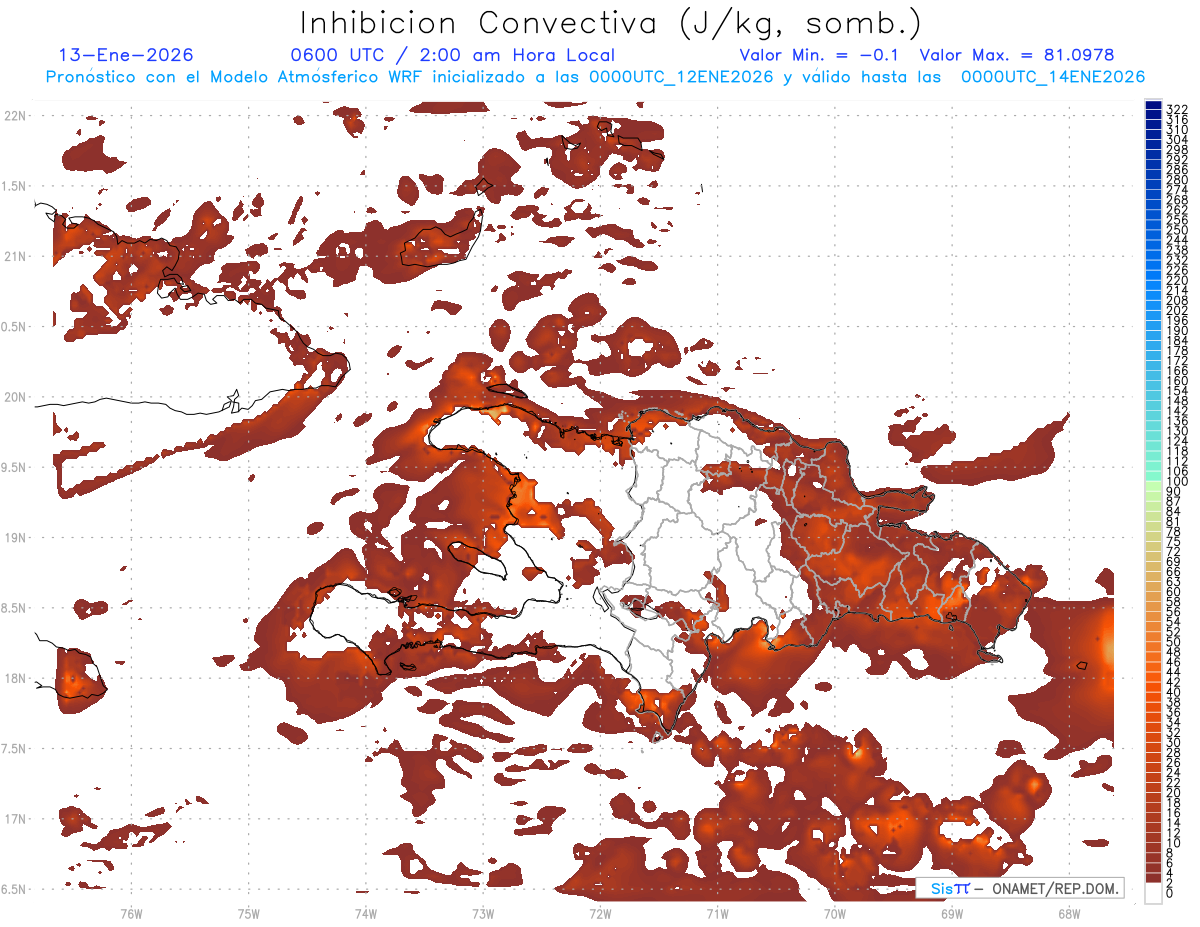
Task: Click the "72W" longitude label
Action: click(600, 913)
